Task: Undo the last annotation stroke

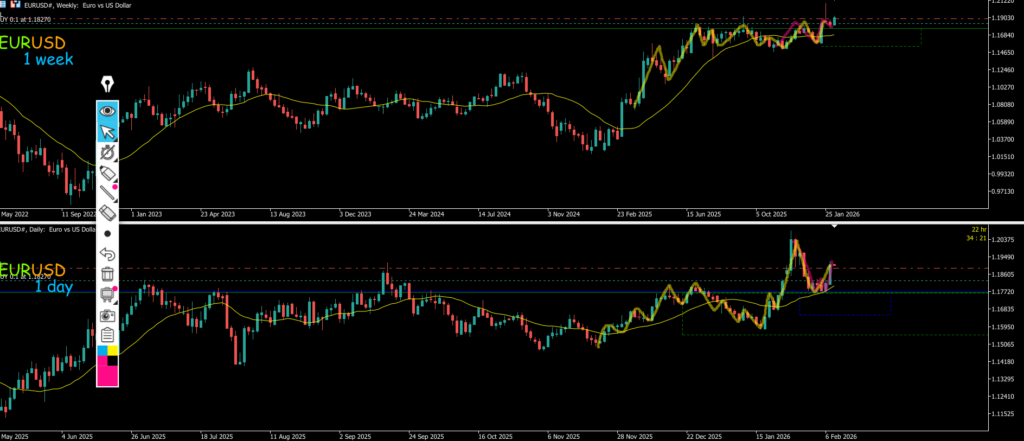Action: pyautogui.click(x=108, y=254)
